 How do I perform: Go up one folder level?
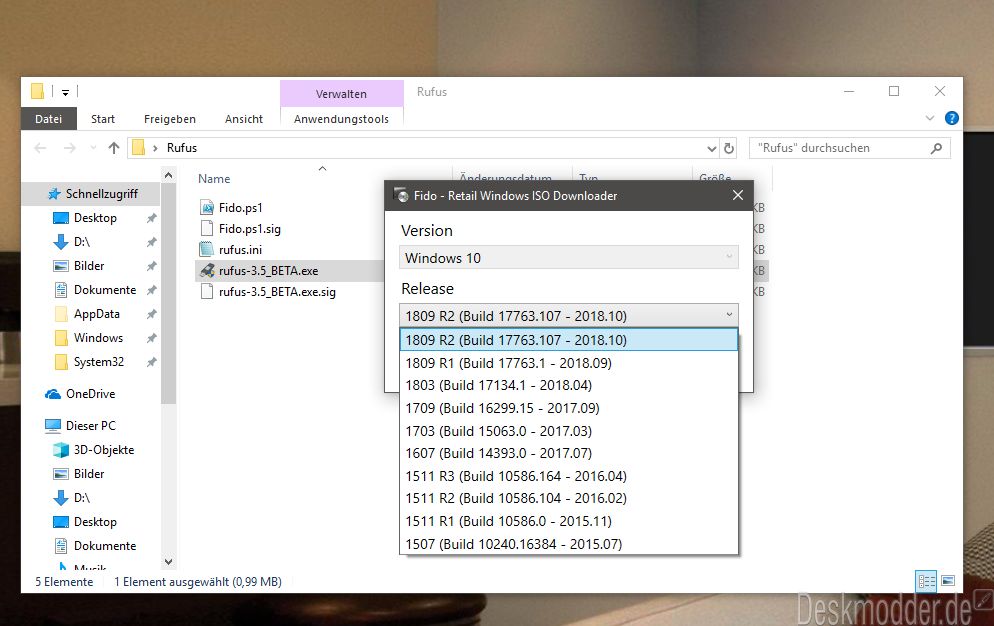pos(114,148)
